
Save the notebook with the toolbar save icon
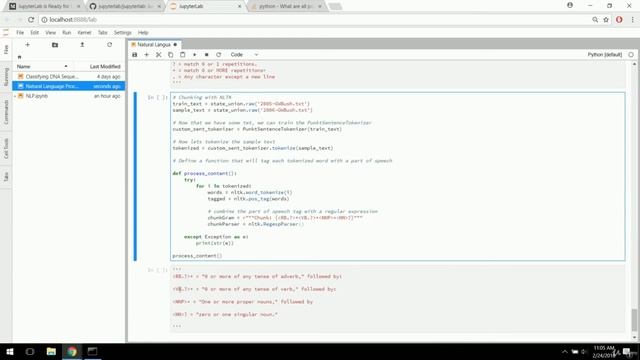[x=135, y=55]
